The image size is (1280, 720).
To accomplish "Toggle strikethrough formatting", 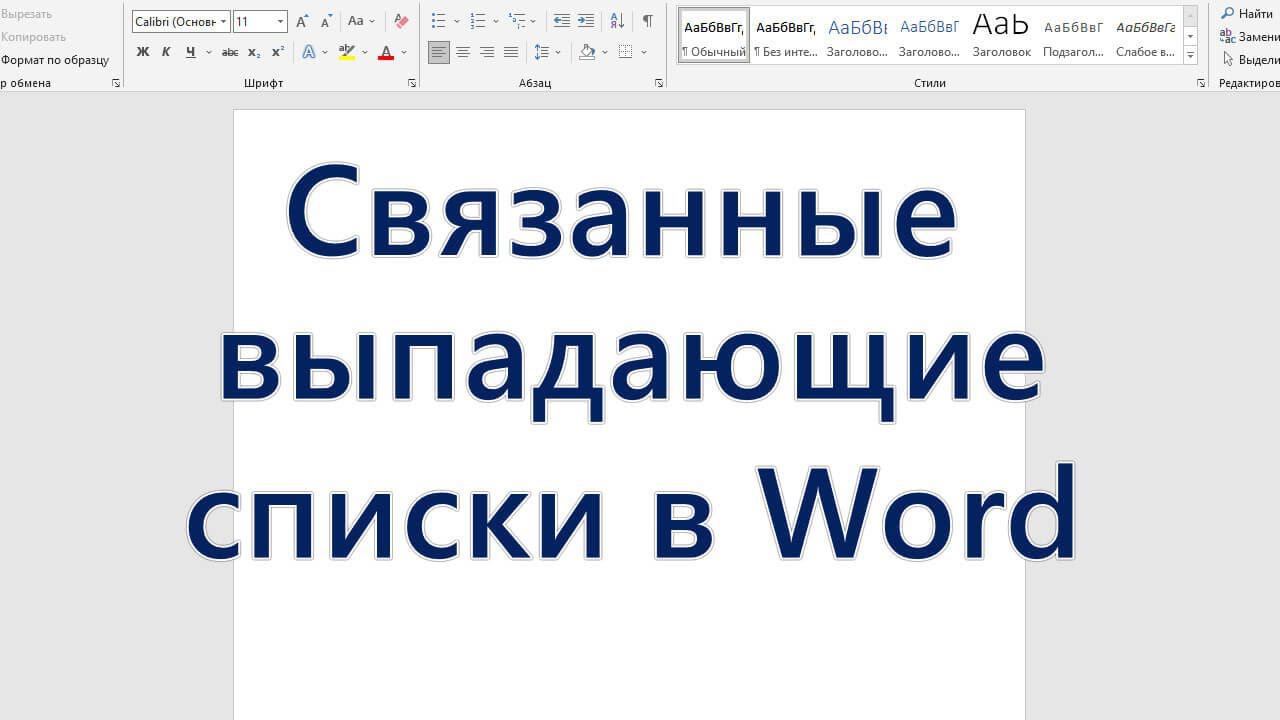I will 230,52.
